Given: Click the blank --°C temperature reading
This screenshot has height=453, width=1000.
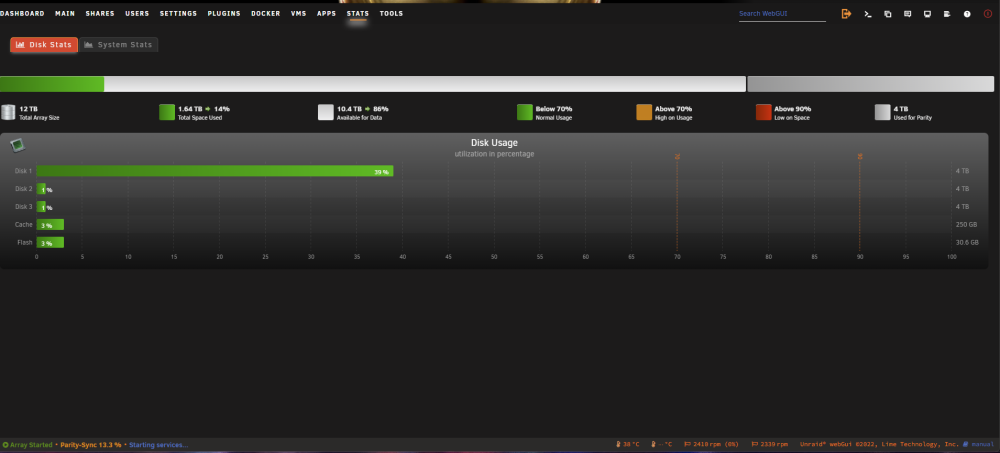Looking at the screenshot, I should 661,445.
